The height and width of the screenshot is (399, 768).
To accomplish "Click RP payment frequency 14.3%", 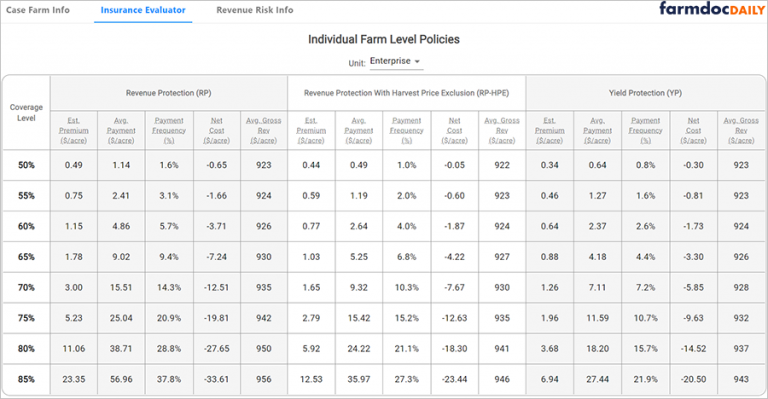I will click(169, 288).
